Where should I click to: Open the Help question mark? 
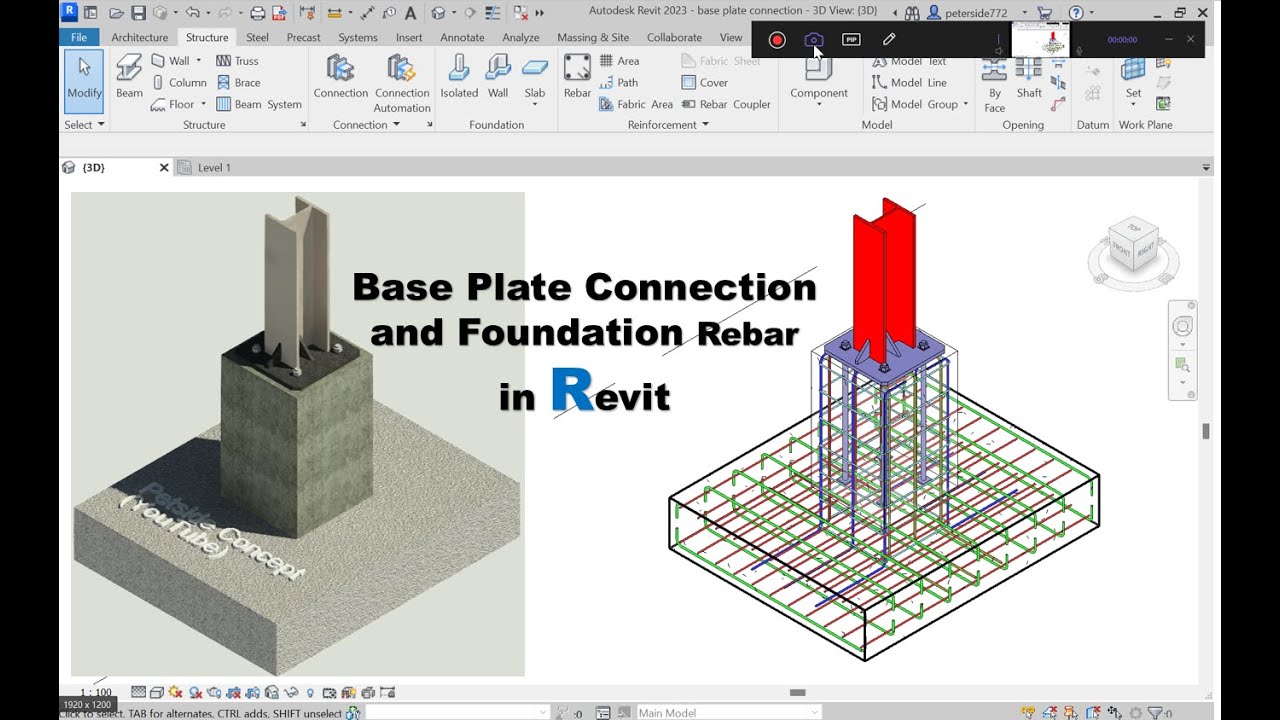pos(1075,13)
